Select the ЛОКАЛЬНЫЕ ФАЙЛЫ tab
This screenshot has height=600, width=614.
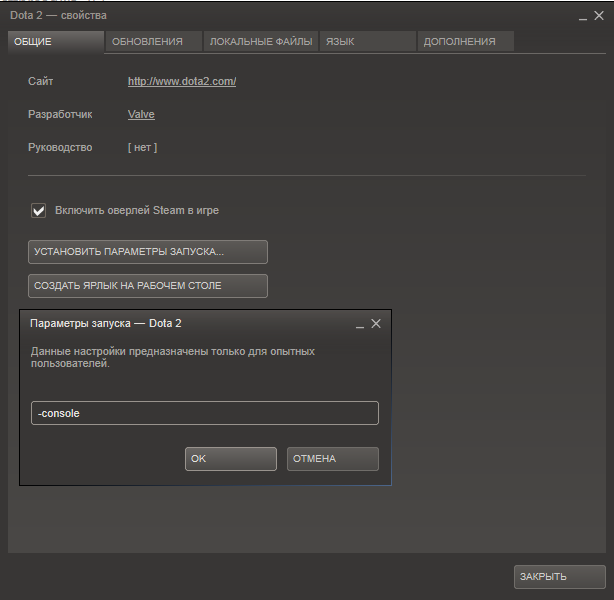point(260,42)
